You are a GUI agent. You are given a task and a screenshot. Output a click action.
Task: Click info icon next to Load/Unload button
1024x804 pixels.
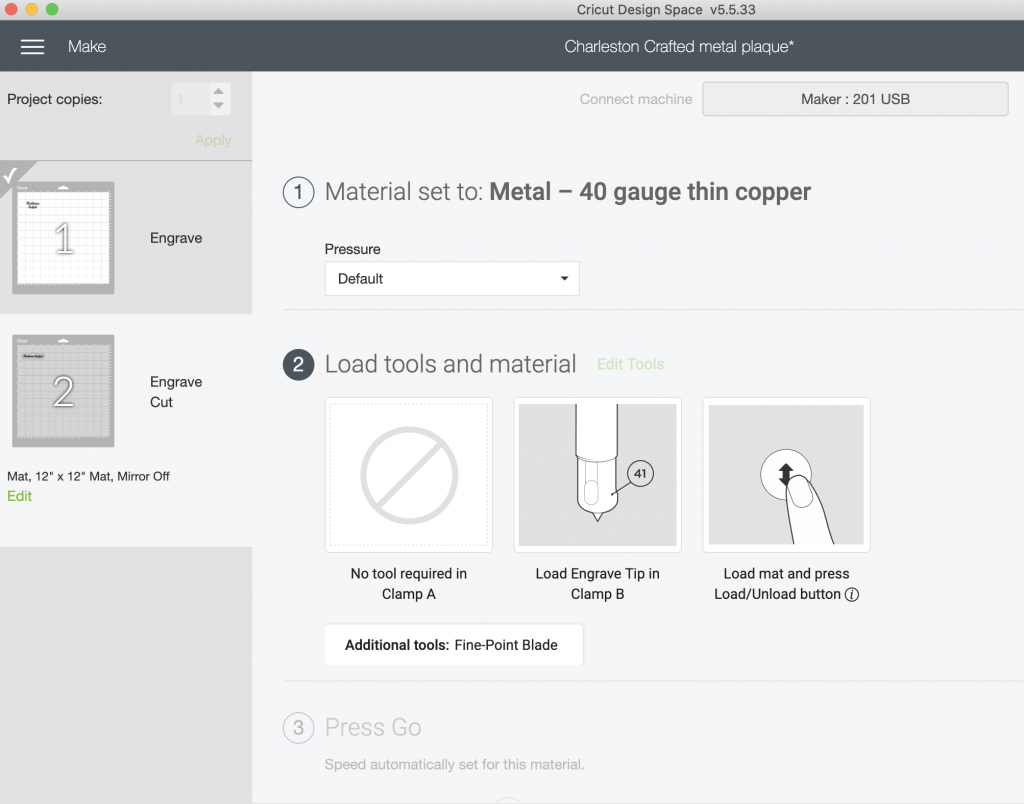tap(852, 594)
